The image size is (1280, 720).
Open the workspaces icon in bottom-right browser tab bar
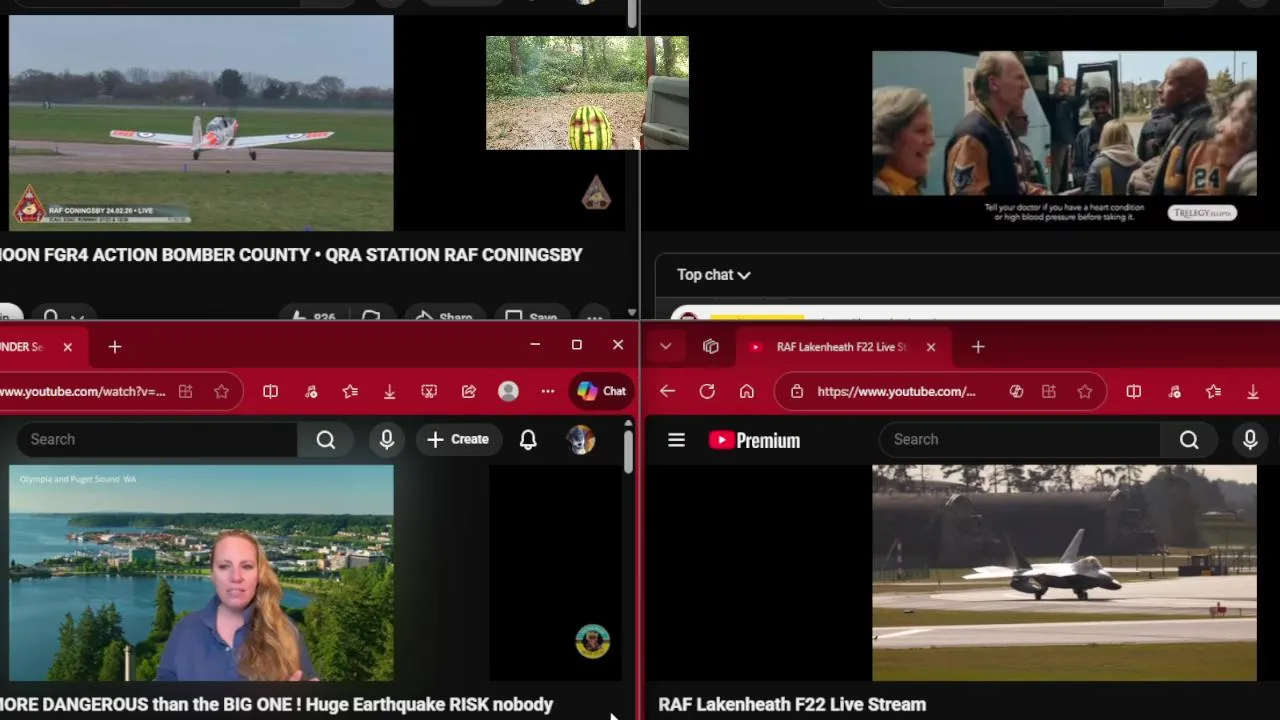click(711, 347)
